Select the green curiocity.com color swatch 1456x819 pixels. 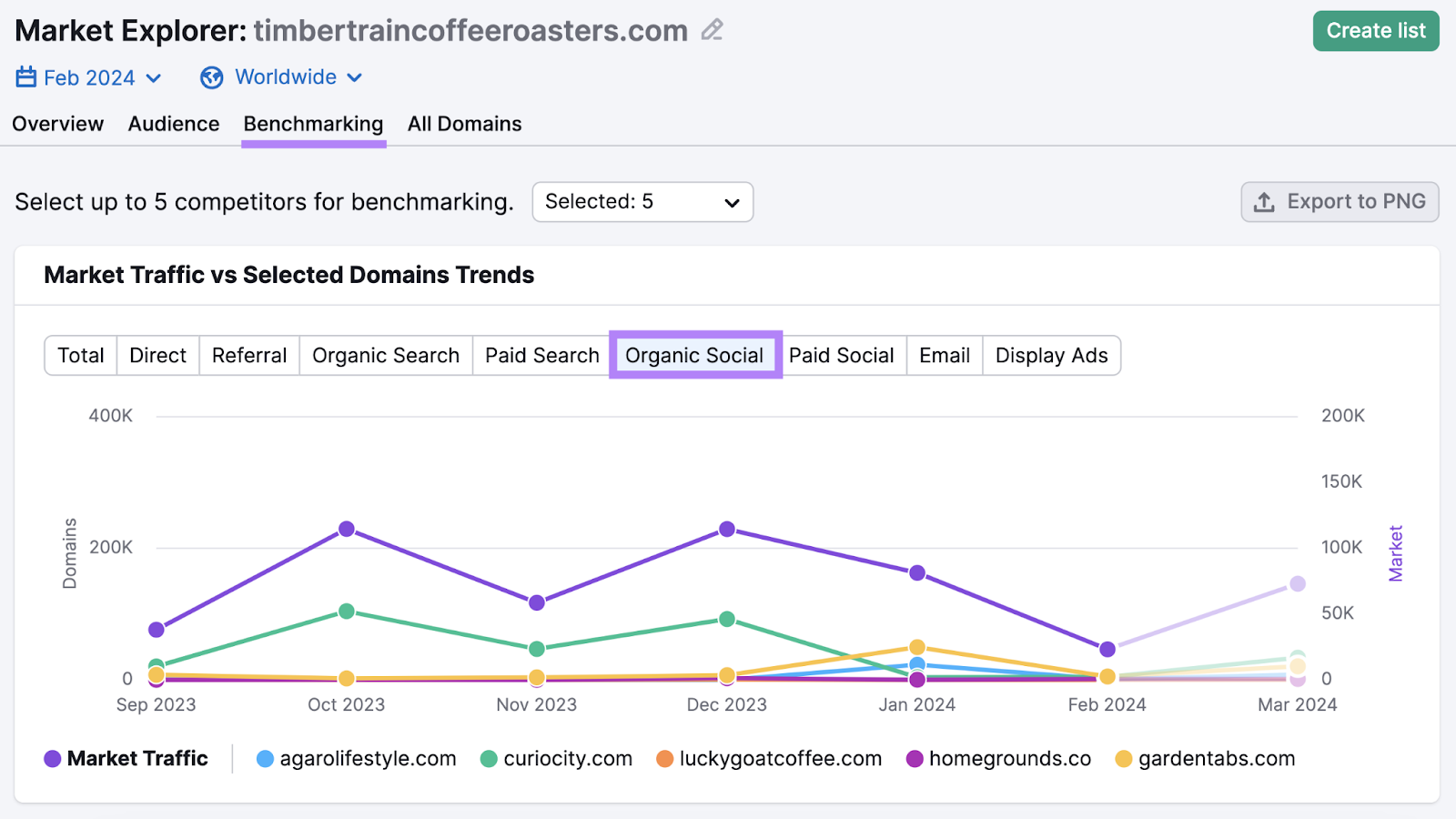point(489,758)
